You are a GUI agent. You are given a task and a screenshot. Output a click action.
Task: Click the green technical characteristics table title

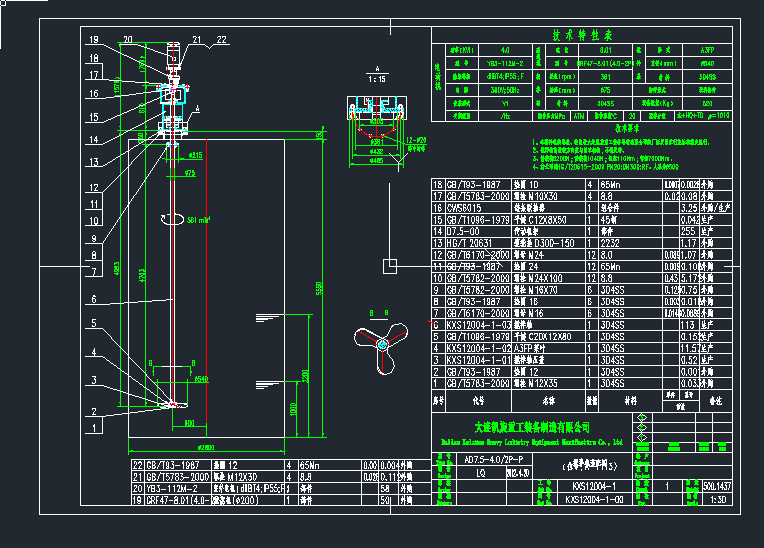tap(583, 34)
